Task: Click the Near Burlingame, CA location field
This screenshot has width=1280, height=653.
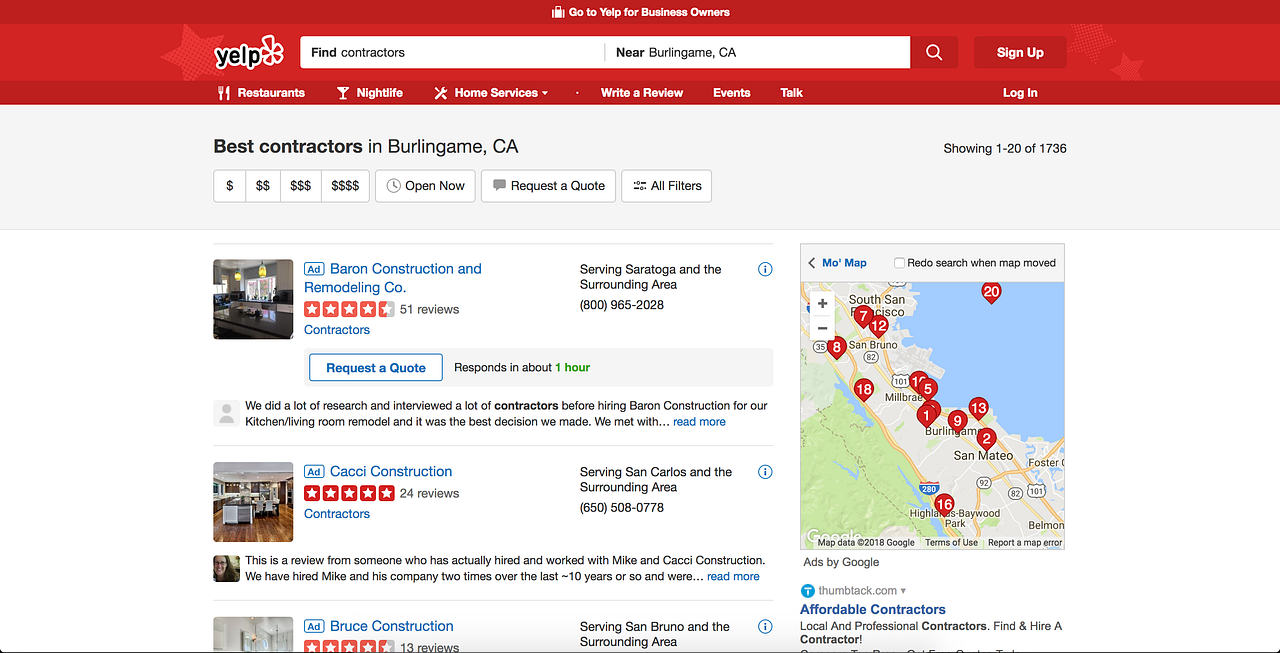Action: pyautogui.click(x=758, y=52)
